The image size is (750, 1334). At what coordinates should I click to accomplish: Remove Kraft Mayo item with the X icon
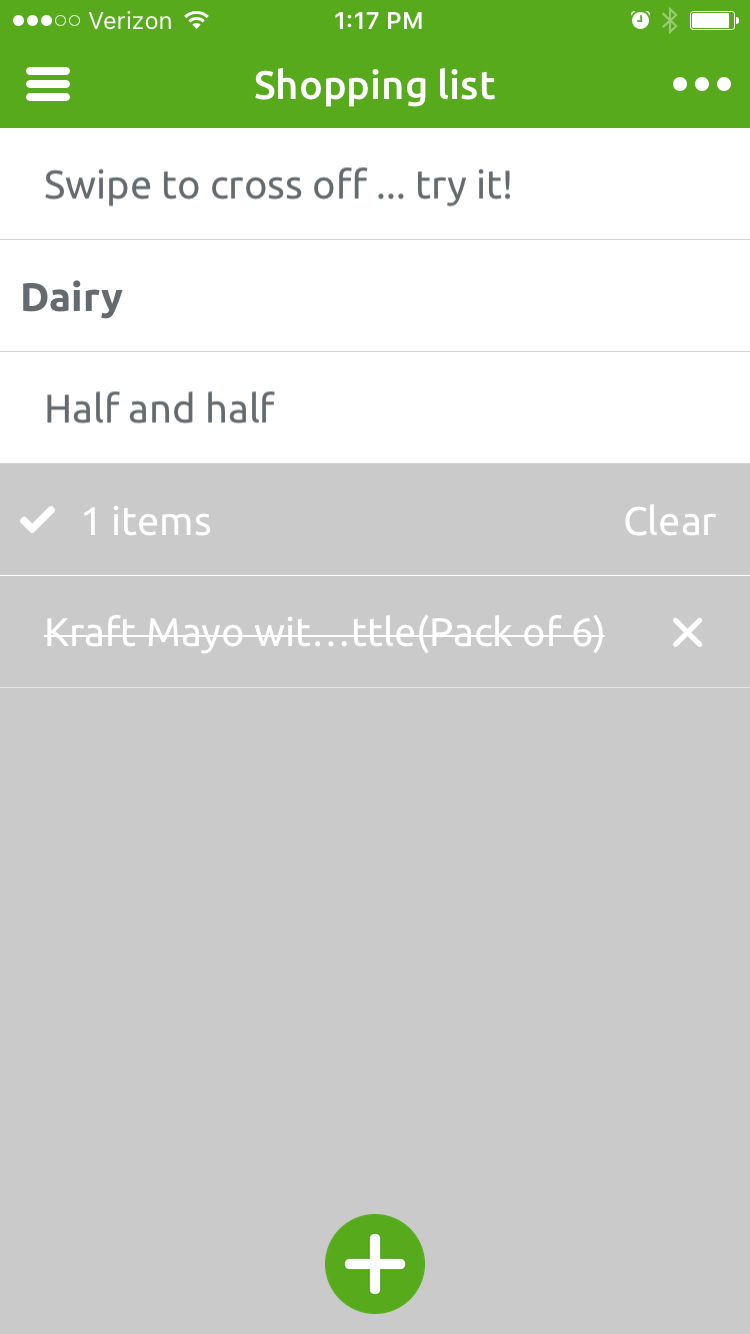688,632
